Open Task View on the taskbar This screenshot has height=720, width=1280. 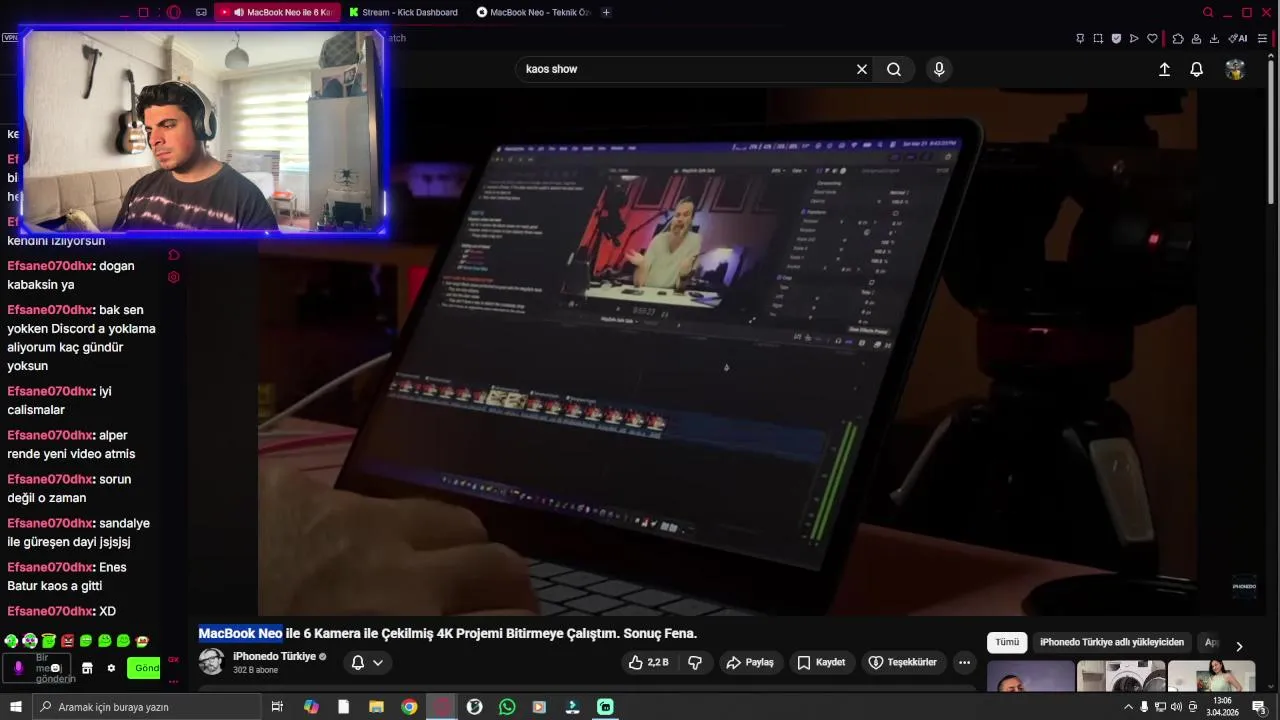click(277, 707)
